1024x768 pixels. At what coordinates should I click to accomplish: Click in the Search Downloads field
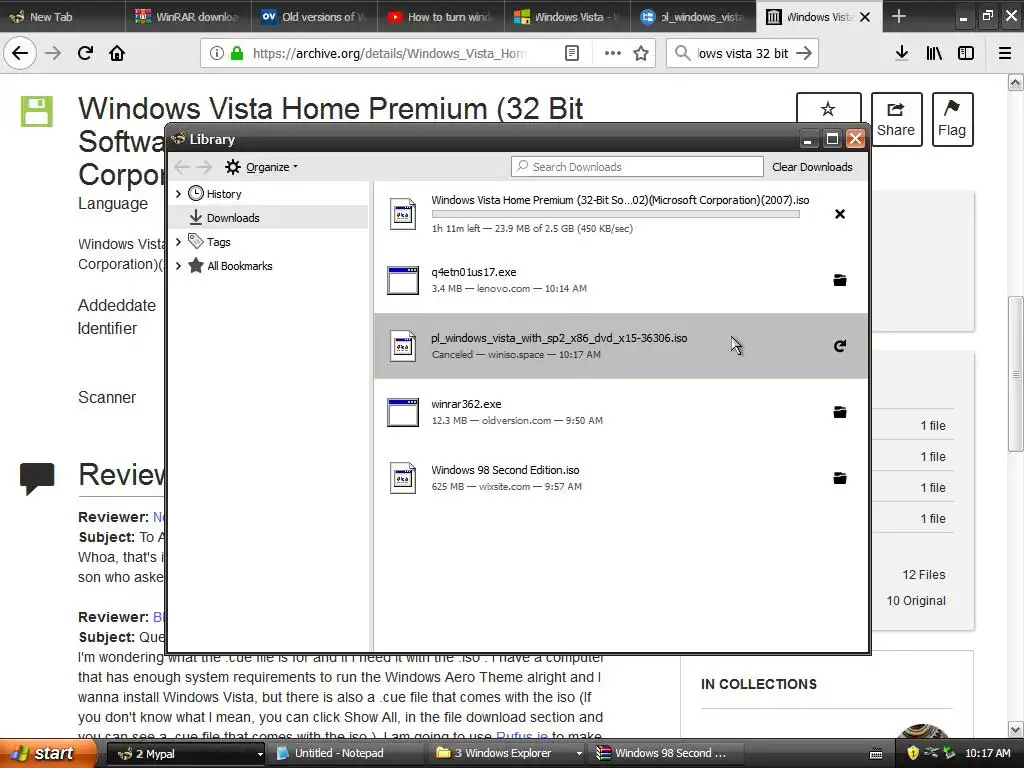pos(637,167)
